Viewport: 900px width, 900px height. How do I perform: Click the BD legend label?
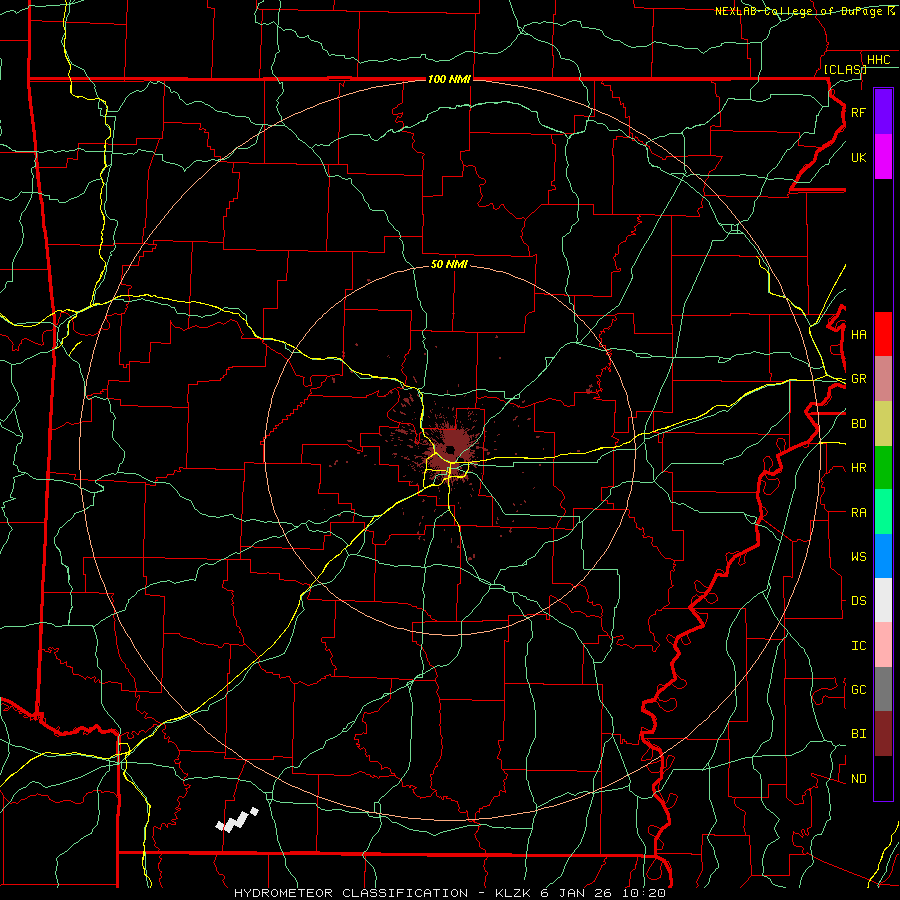pos(858,424)
